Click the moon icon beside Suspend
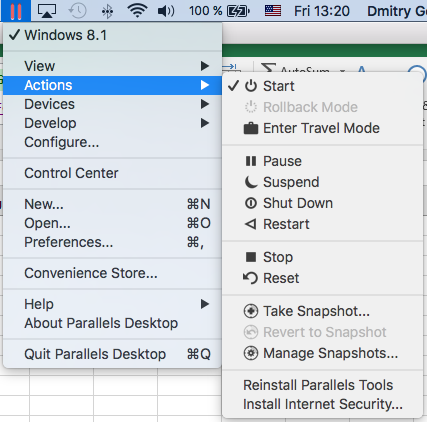427x422 pixels. click(251, 182)
